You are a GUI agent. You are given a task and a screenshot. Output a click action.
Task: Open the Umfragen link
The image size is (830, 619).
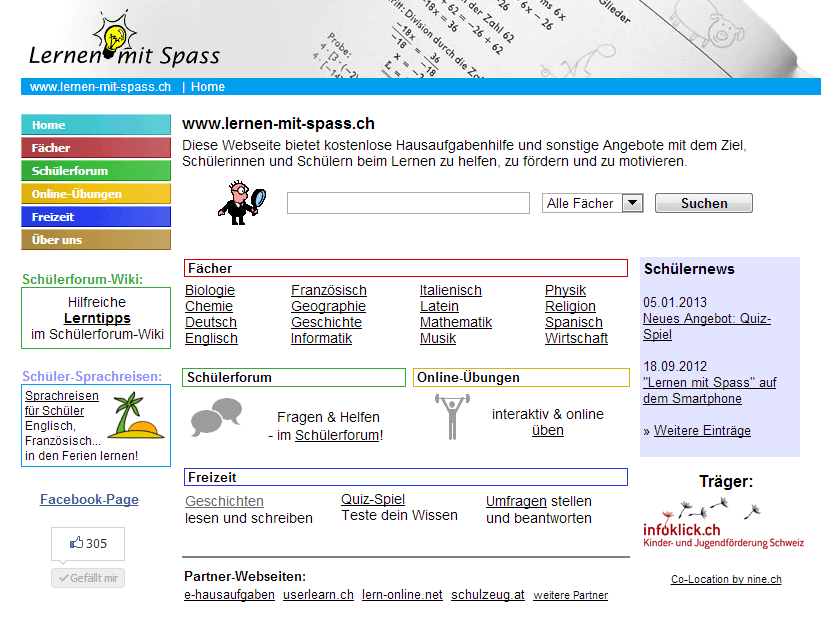tap(516, 501)
